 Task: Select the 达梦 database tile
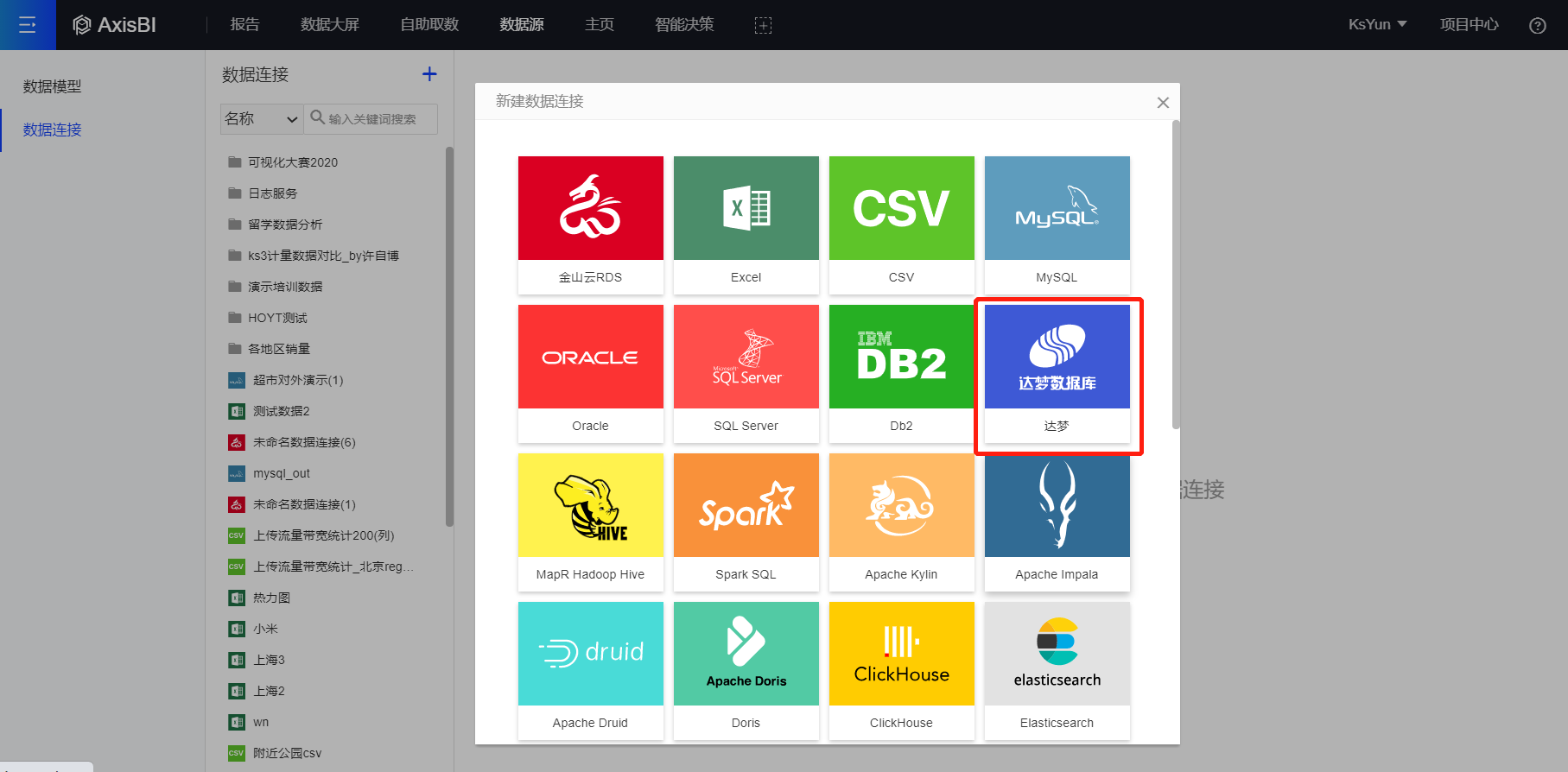(1057, 374)
